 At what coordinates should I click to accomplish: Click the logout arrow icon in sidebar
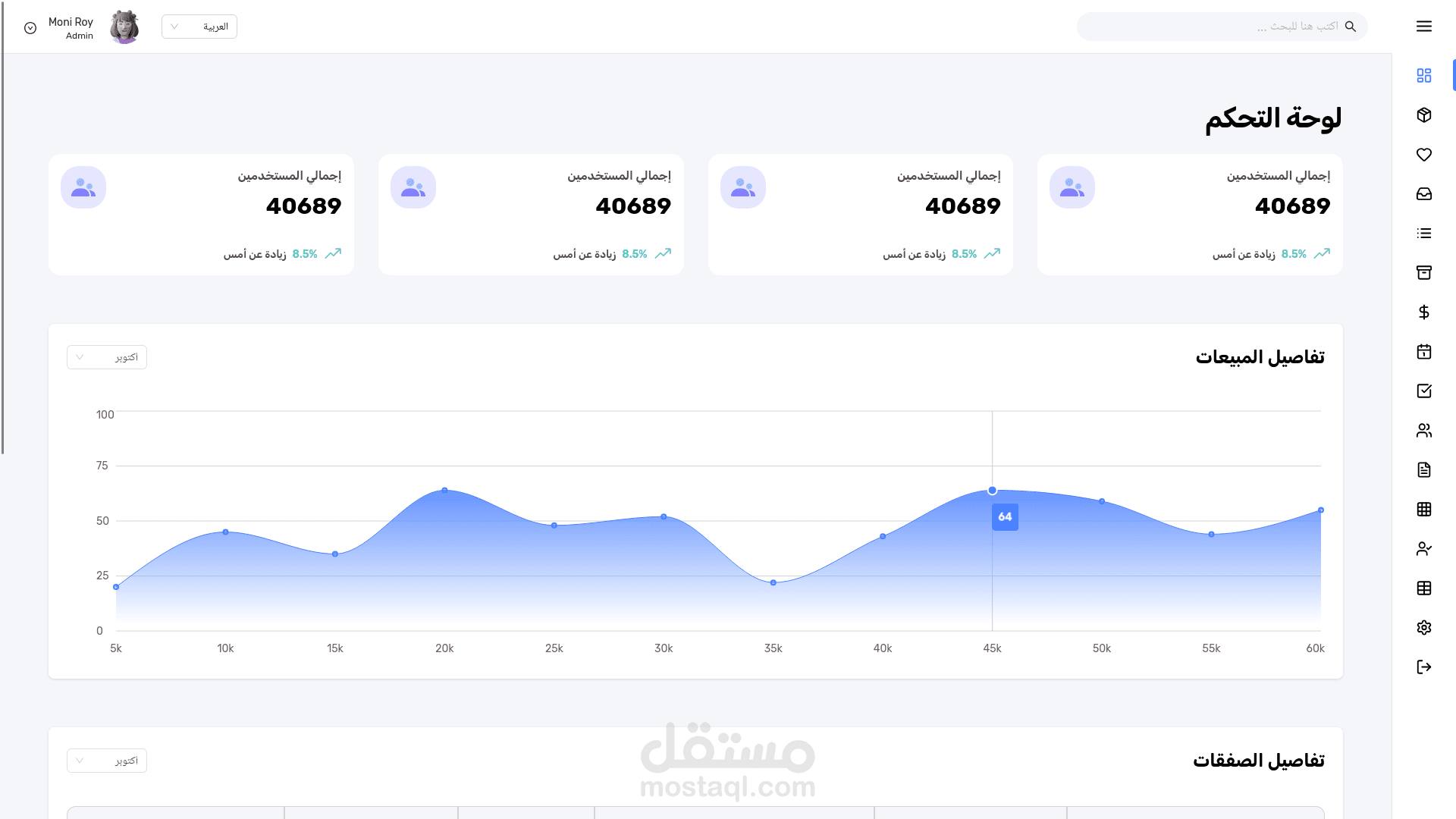click(1423, 667)
